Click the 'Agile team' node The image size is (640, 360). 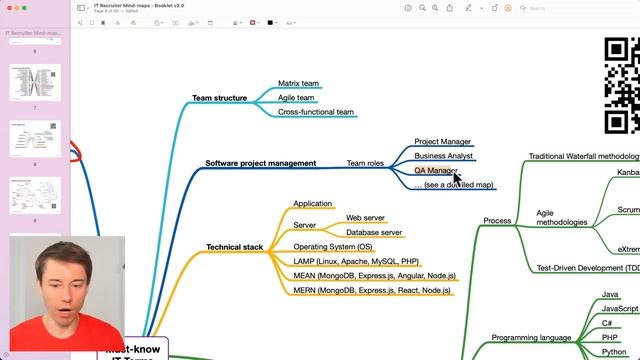pos(296,98)
